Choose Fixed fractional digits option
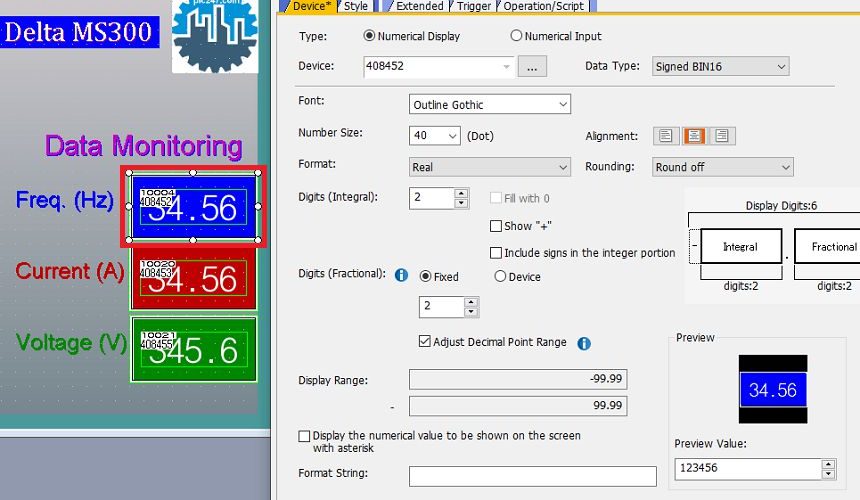Image resolution: width=860 pixels, height=500 pixels. 425,276
